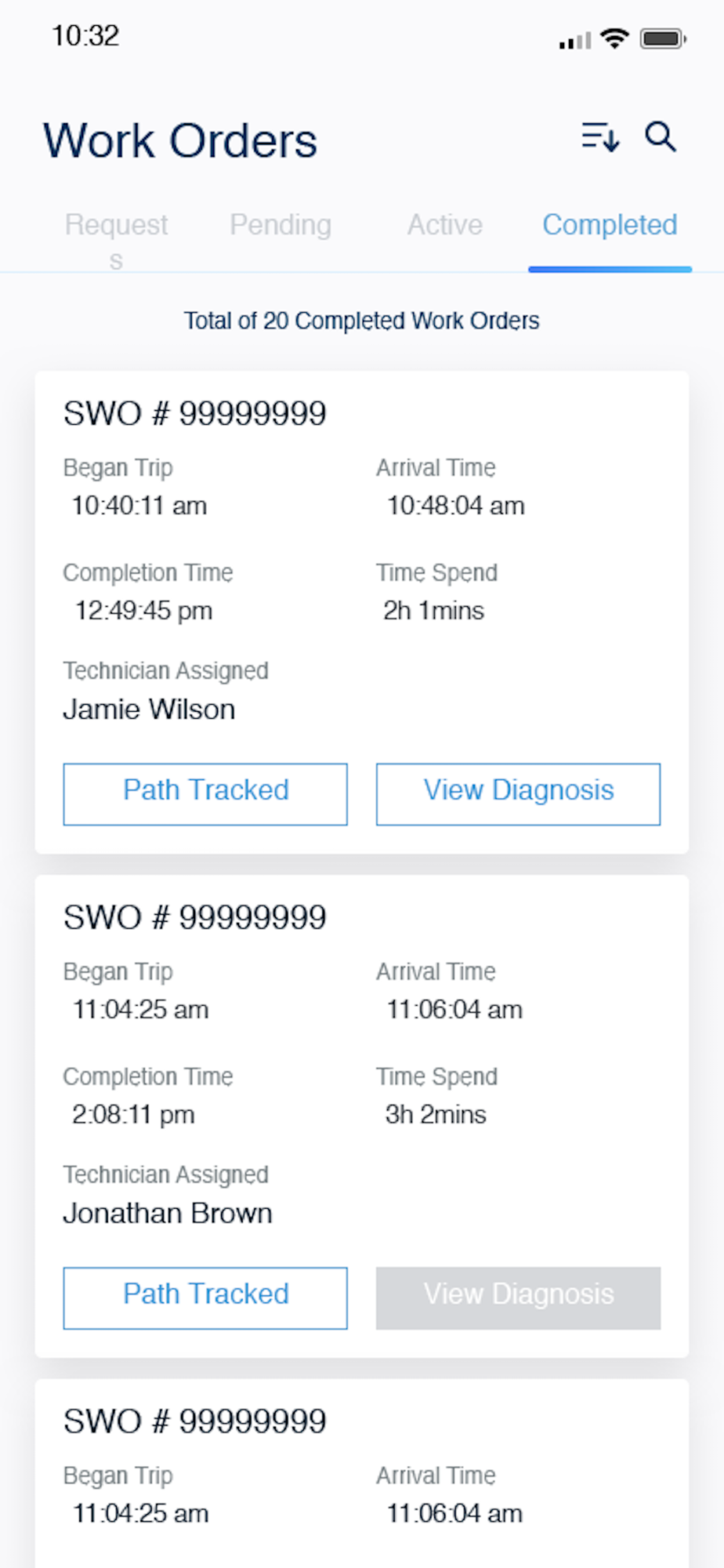
Task: Tap the 10:32 status bar clock
Action: 85,36
